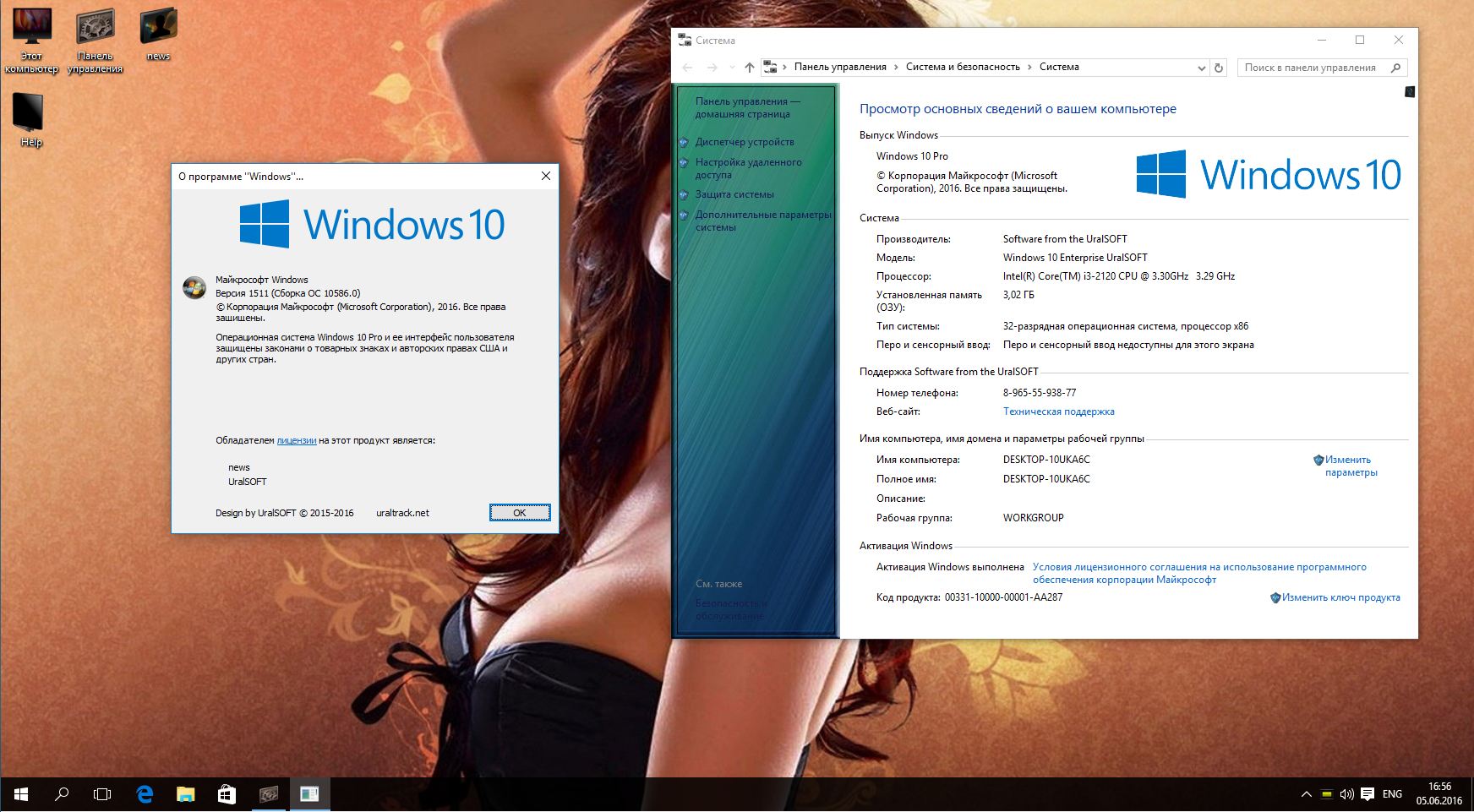This screenshot has height=812, width=1474.
Task: Open Task View on the taskbar
Action: pos(102,794)
